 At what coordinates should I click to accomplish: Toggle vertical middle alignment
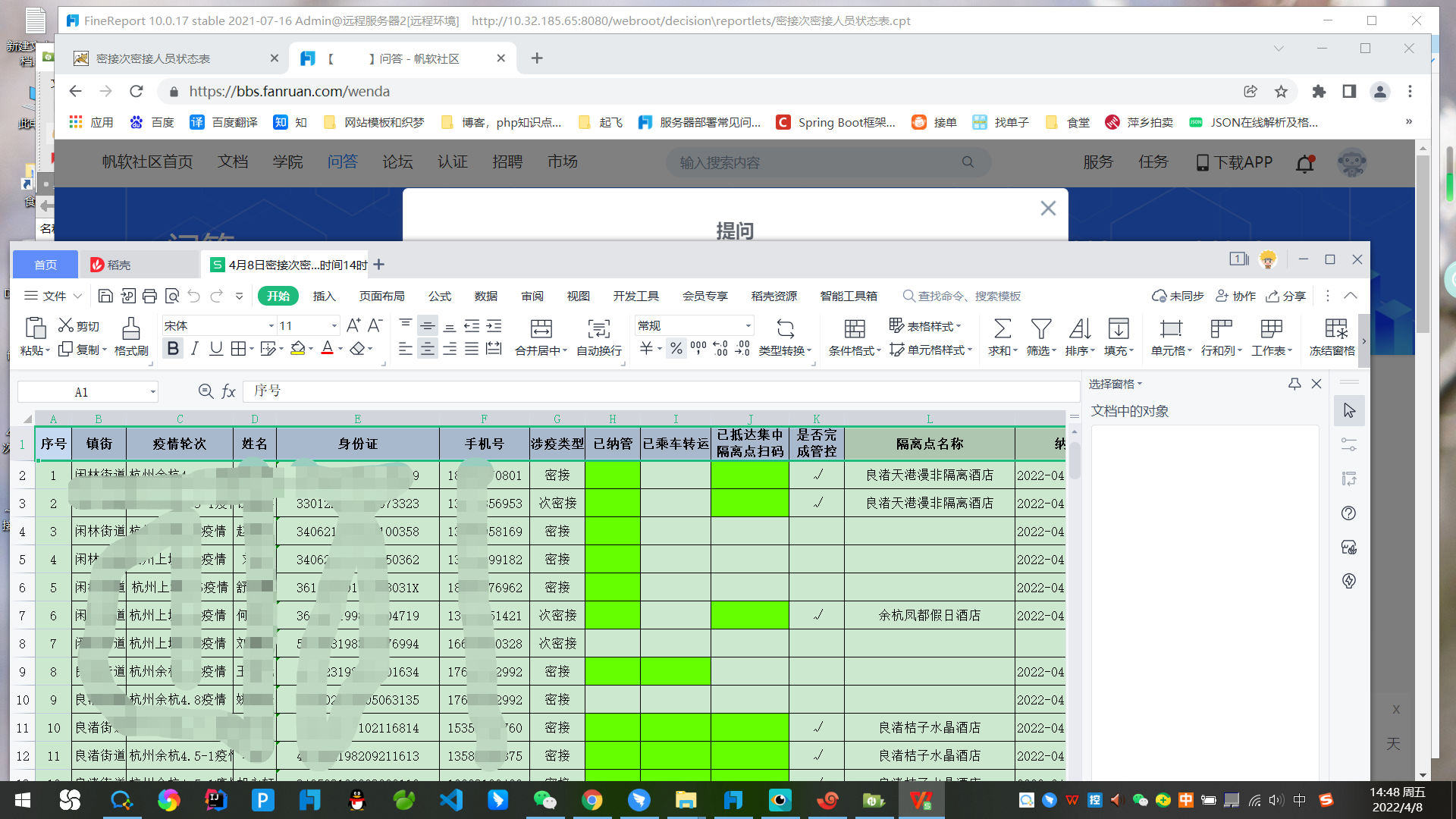428,325
